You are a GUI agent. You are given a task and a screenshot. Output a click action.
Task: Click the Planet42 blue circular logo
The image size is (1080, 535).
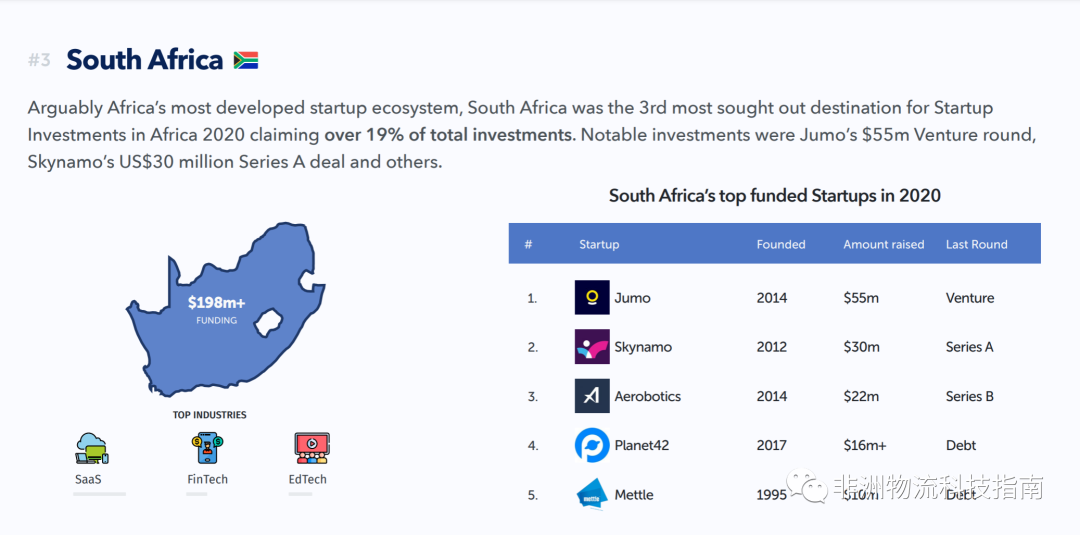pos(592,445)
